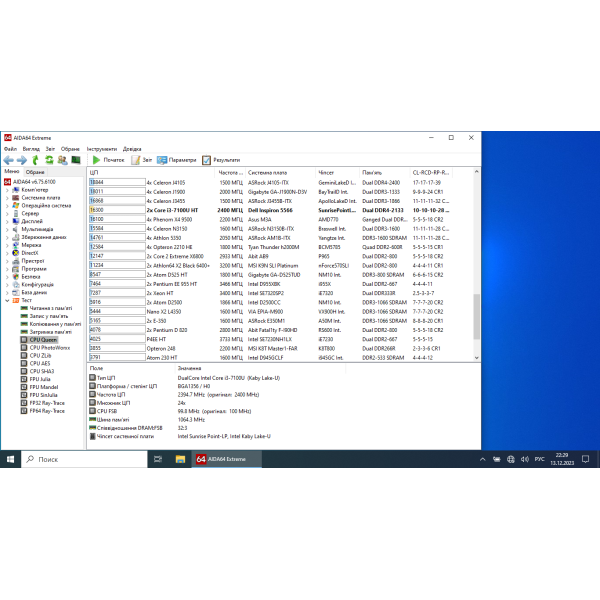This screenshot has height=600, width=600.
Task: Refresh using the green circular arrows icon
Action: coord(49,160)
